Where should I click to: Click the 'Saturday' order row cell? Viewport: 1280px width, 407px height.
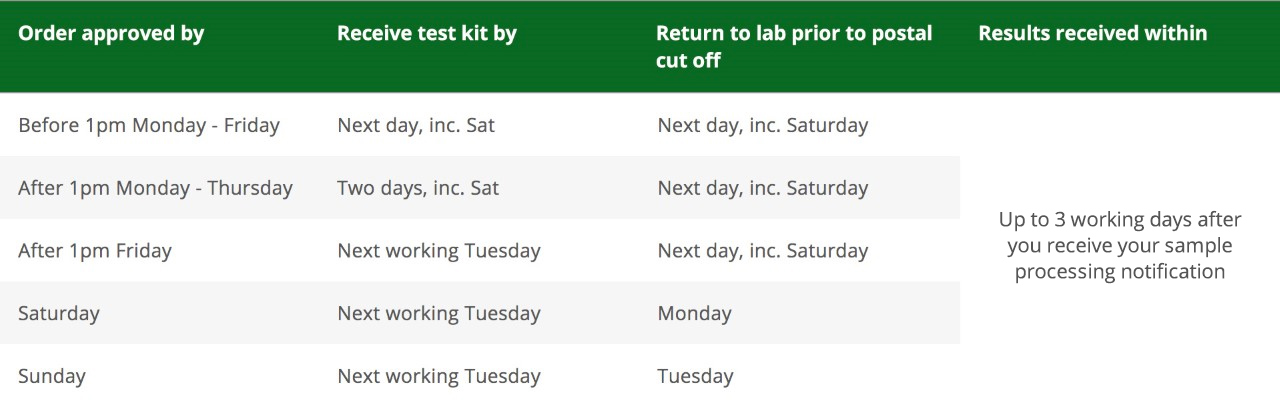tap(59, 313)
